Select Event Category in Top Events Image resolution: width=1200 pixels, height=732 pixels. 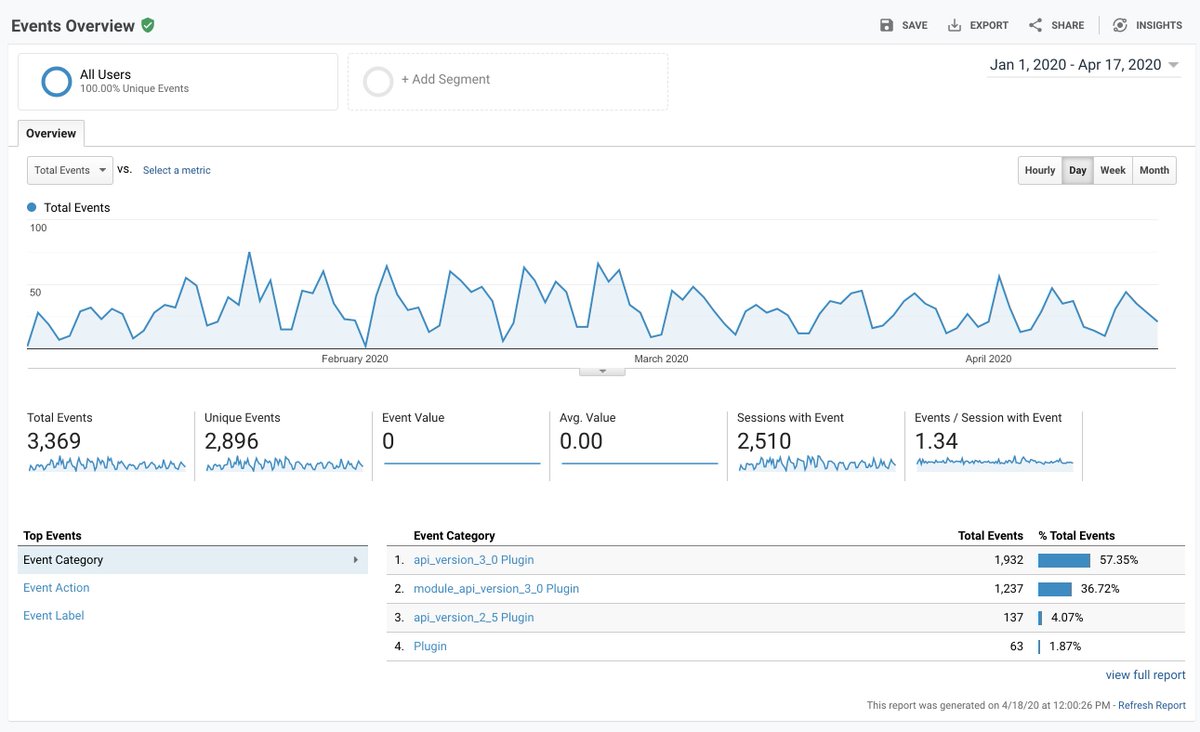[x=193, y=560]
